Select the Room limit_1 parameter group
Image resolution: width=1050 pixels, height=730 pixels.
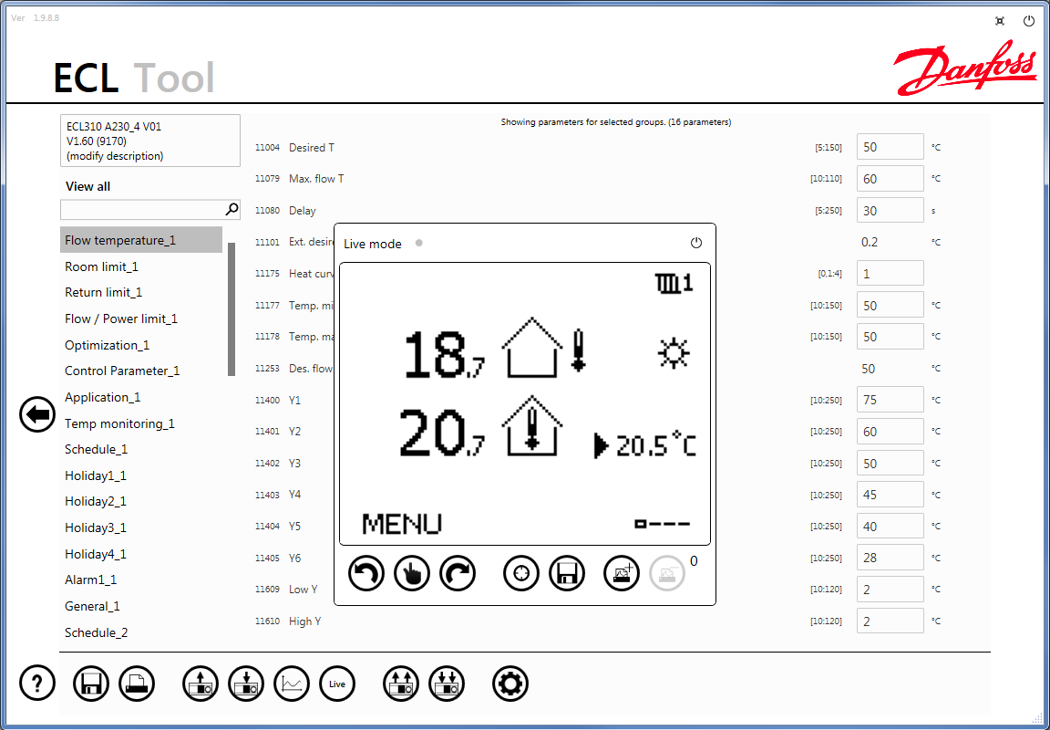(x=103, y=266)
